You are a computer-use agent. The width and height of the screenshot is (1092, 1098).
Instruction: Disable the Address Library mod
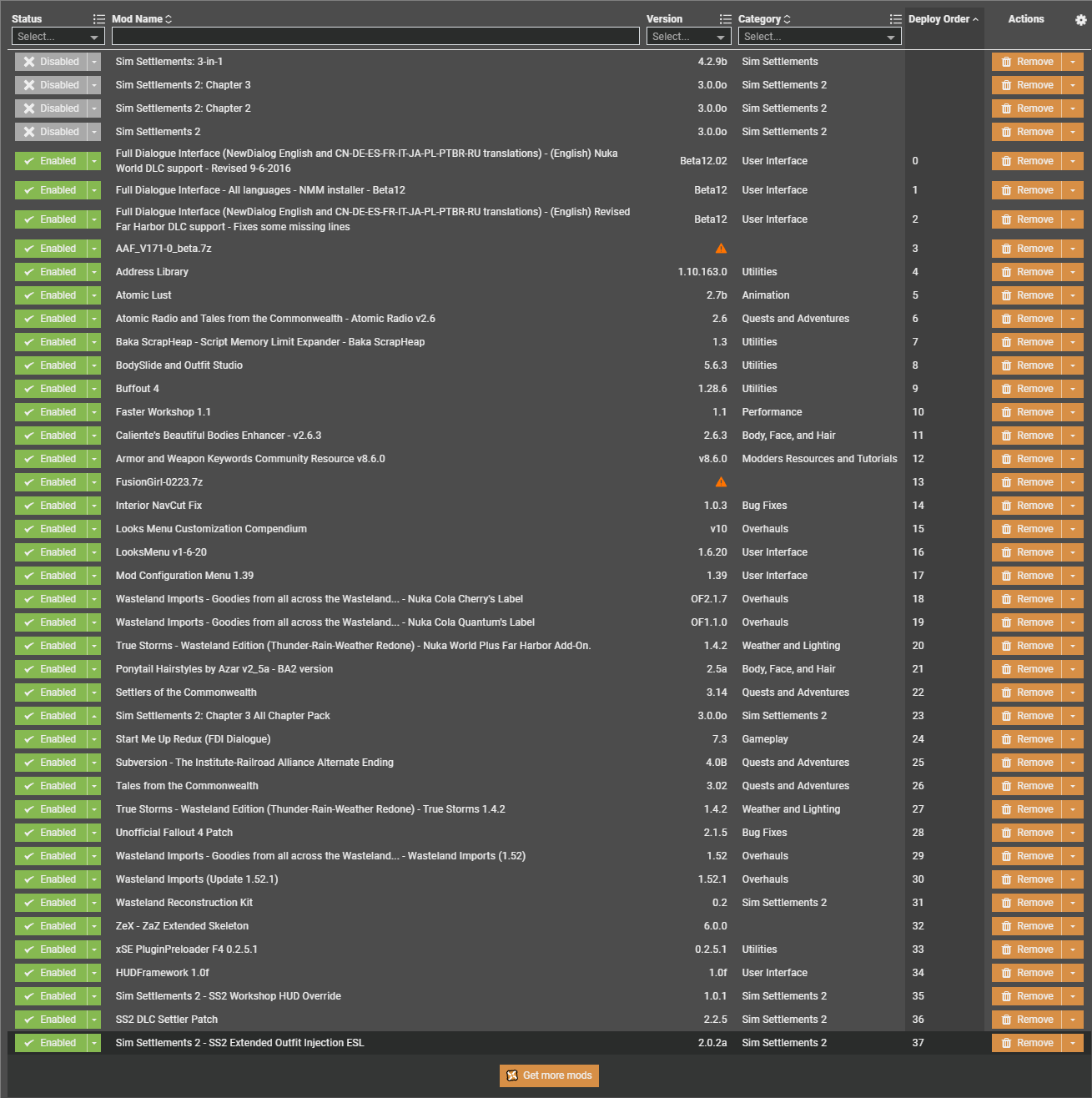51,272
